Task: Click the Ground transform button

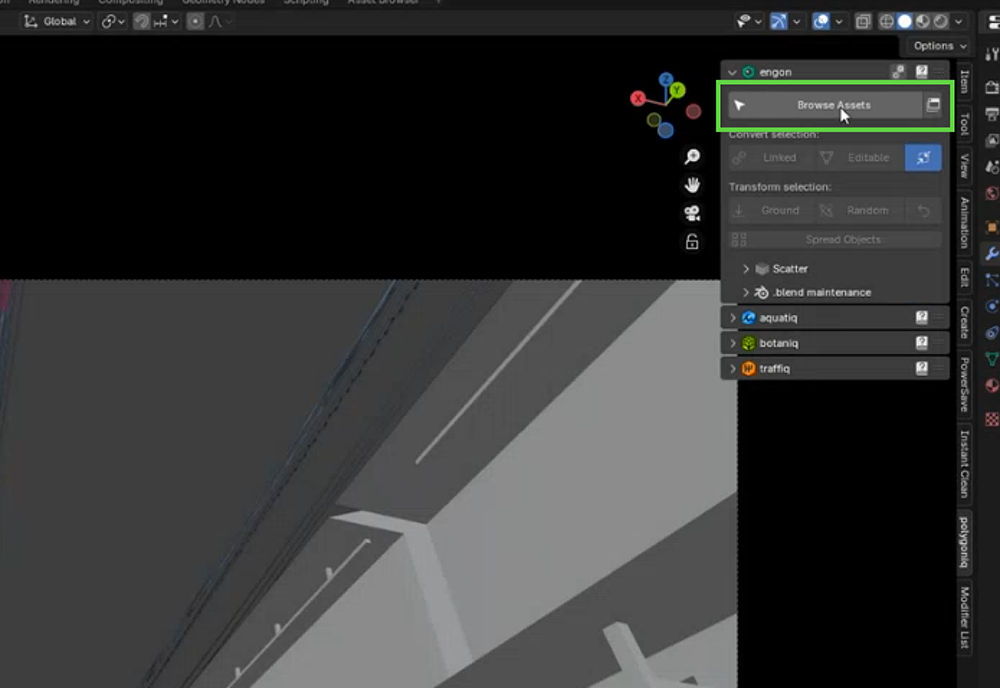Action: (772, 210)
